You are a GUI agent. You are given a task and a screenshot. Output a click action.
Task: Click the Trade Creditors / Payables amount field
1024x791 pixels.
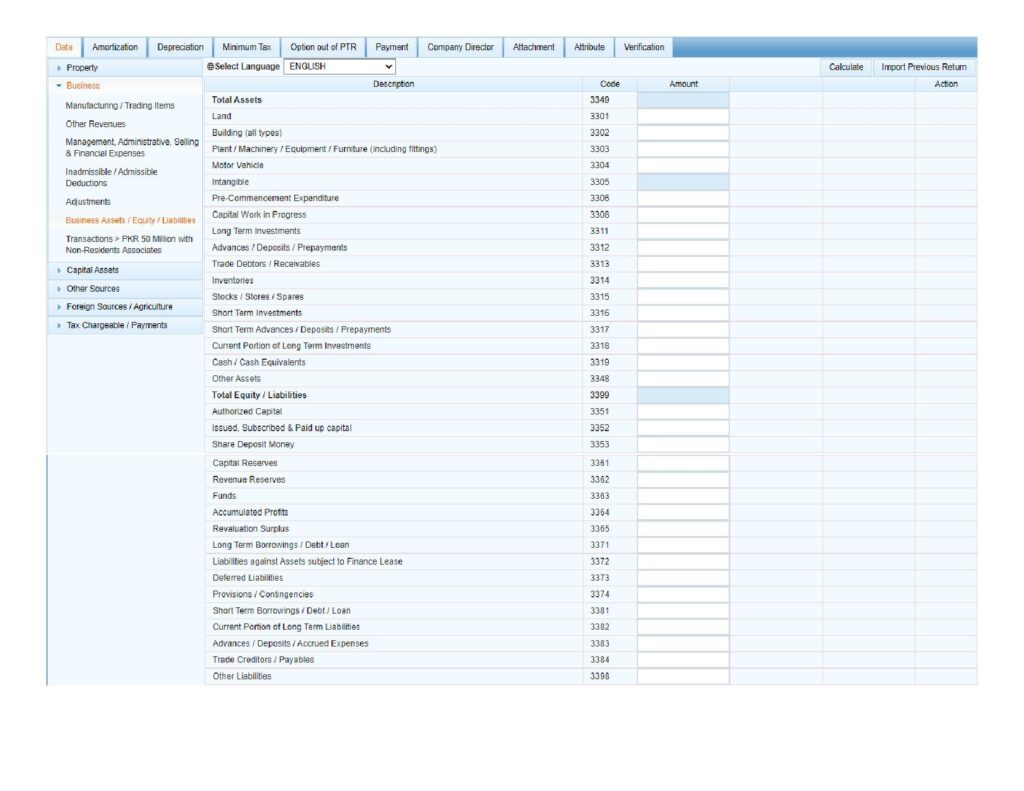click(683, 660)
